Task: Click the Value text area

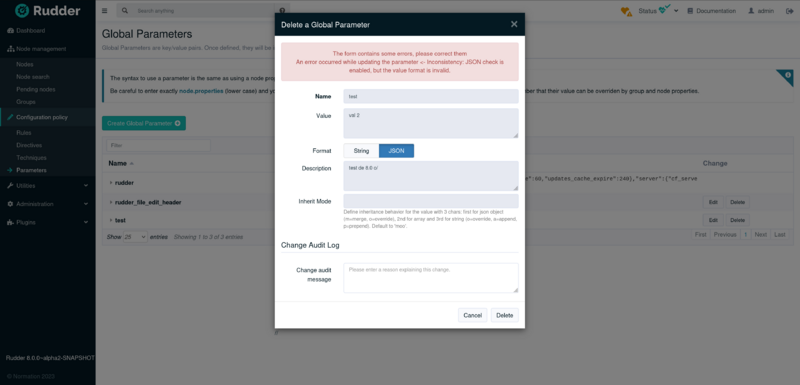Action: pos(431,123)
